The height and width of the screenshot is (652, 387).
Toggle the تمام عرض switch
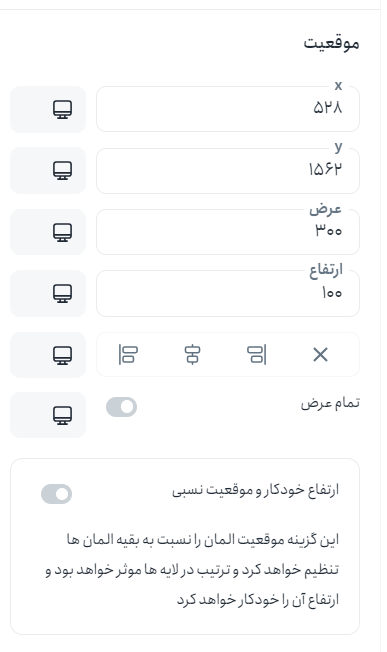[121, 407]
